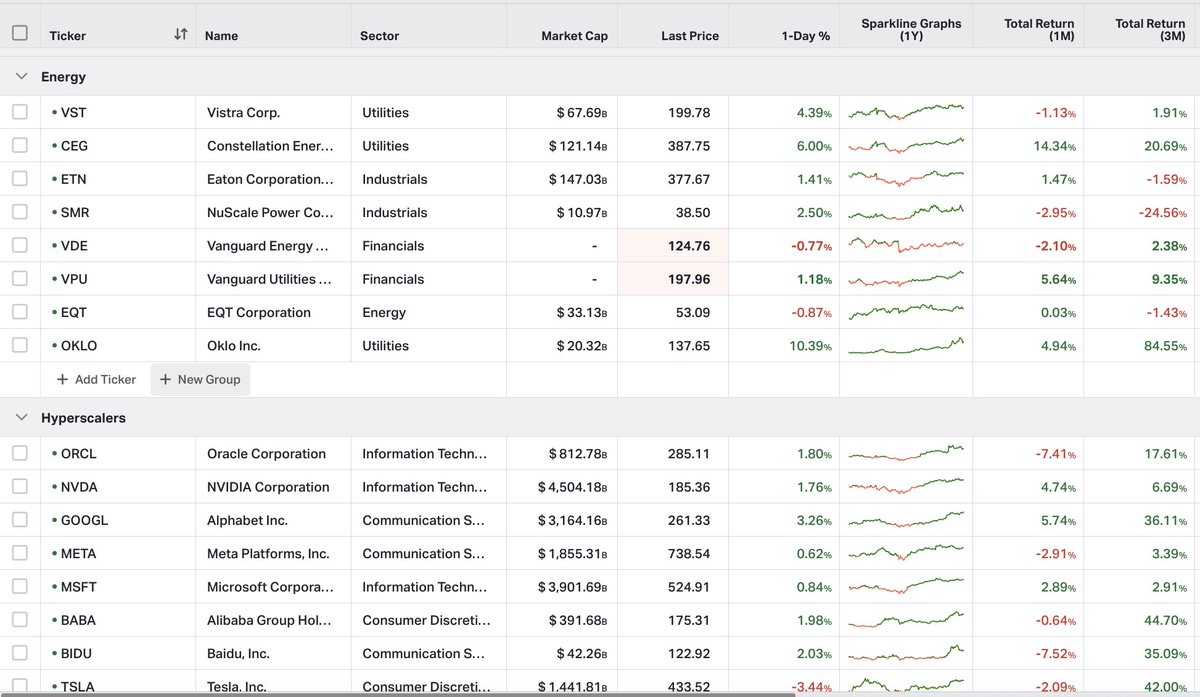This screenshot has width=1200, height=697.
Task: Collapse the Energy group
Action: coord(20,75)
